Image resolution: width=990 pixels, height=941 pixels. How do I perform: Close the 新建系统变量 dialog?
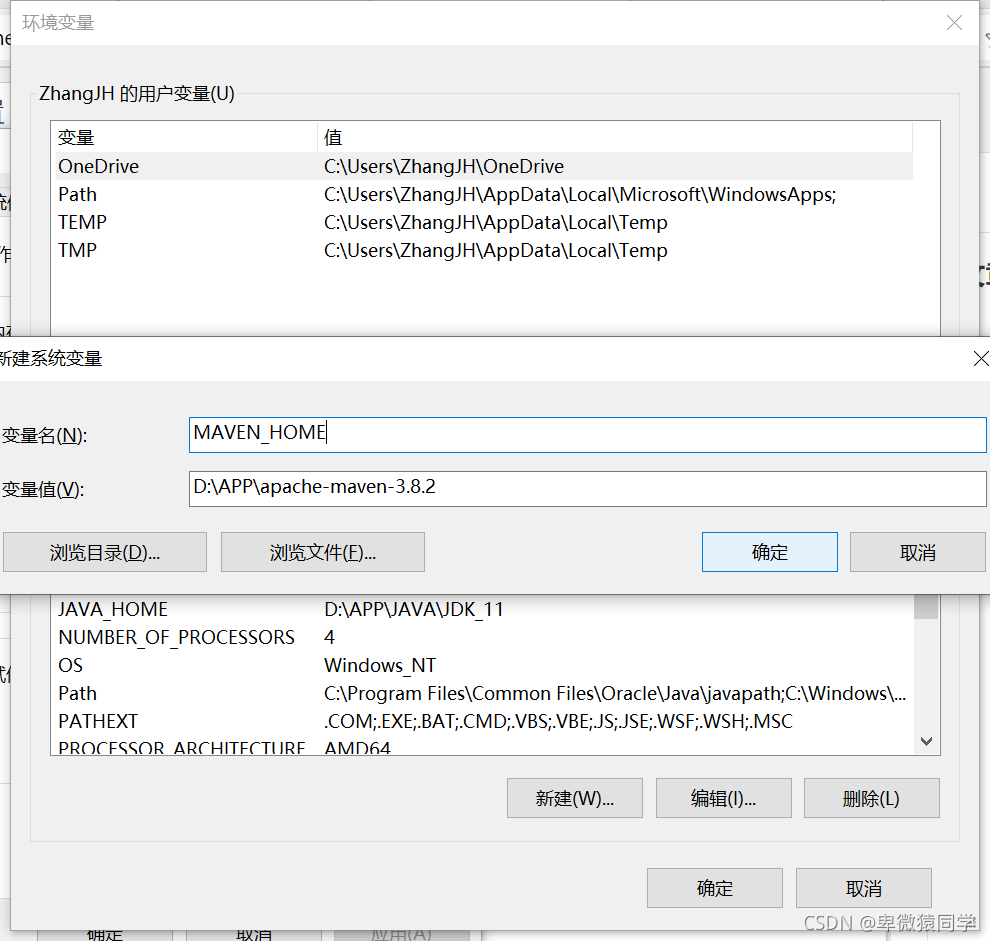(981, 359)
